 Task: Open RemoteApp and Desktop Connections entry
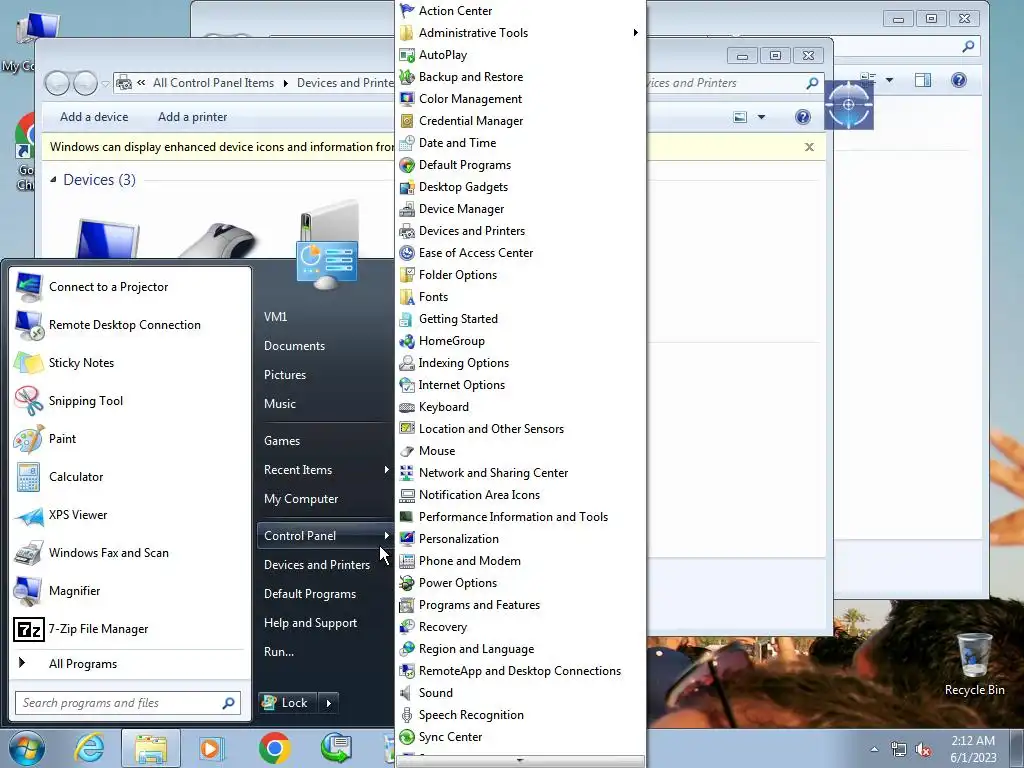click(520, 671)
